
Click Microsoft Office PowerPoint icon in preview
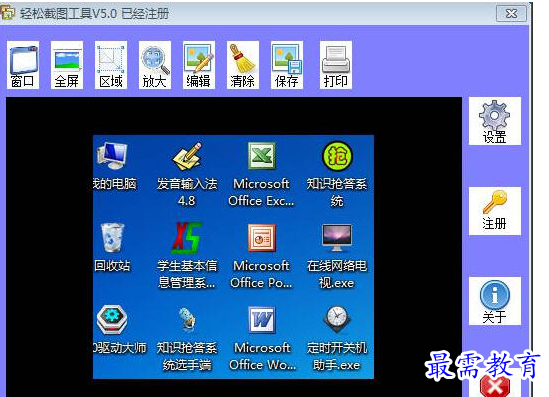pos(262,238)
